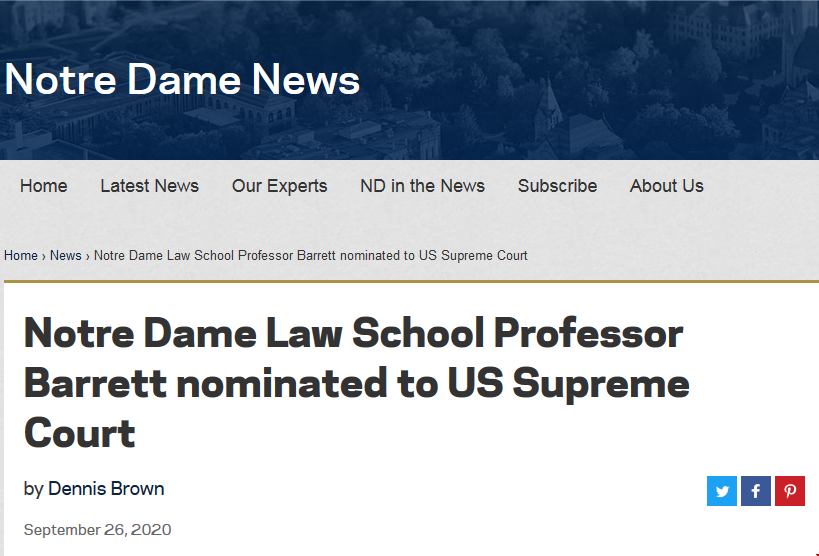Image resolution: width=819 pixels, height=556 pixels.
Task: Click the Notre Dame News site title
Action: tap(182, 79)
